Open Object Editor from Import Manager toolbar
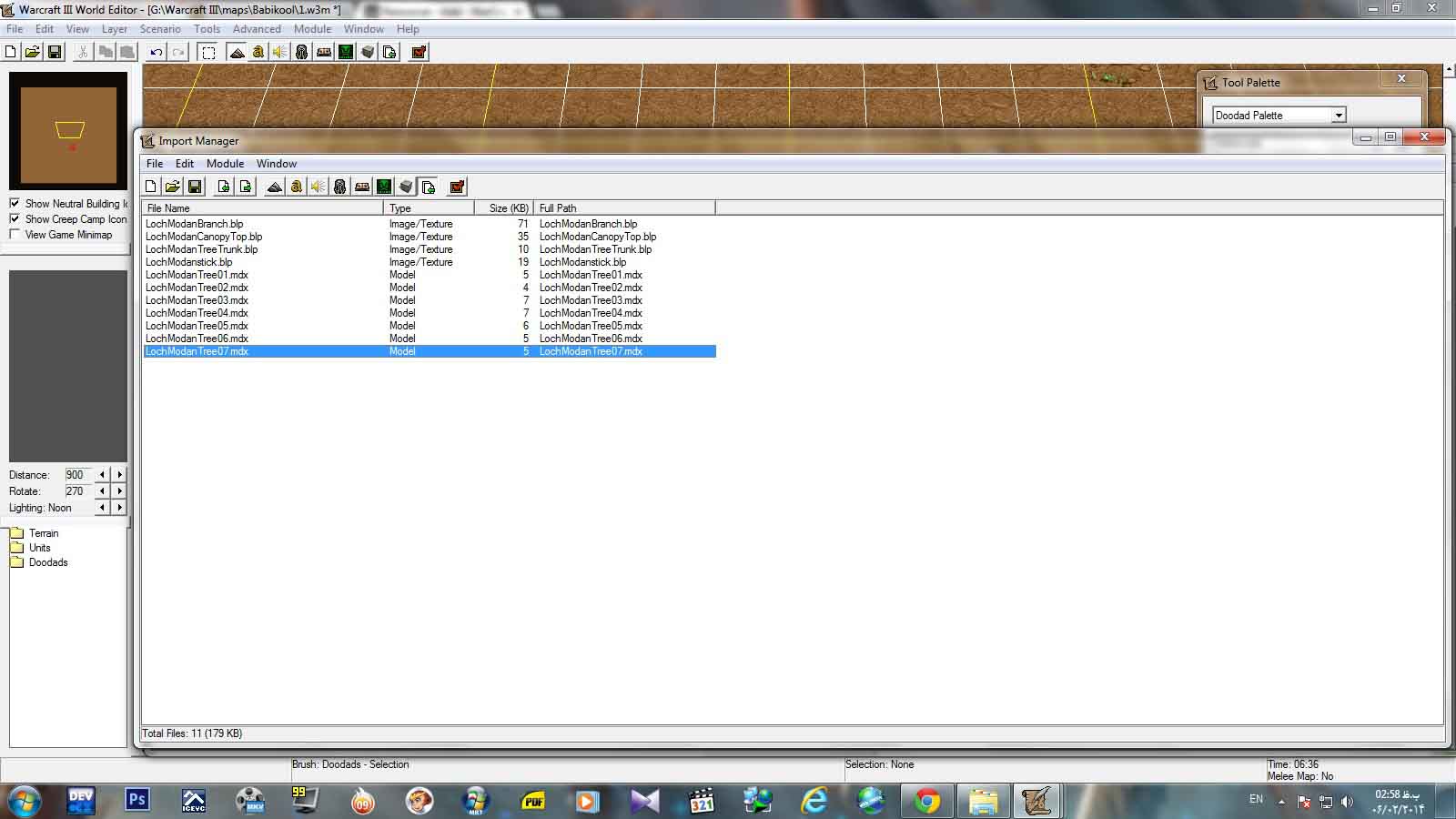The height and width of the screenshot is (819, 1456). coord(340,187)
